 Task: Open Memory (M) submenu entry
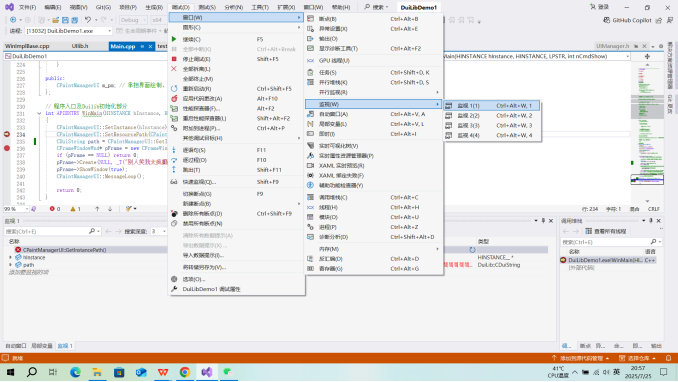tap(374, 249)
